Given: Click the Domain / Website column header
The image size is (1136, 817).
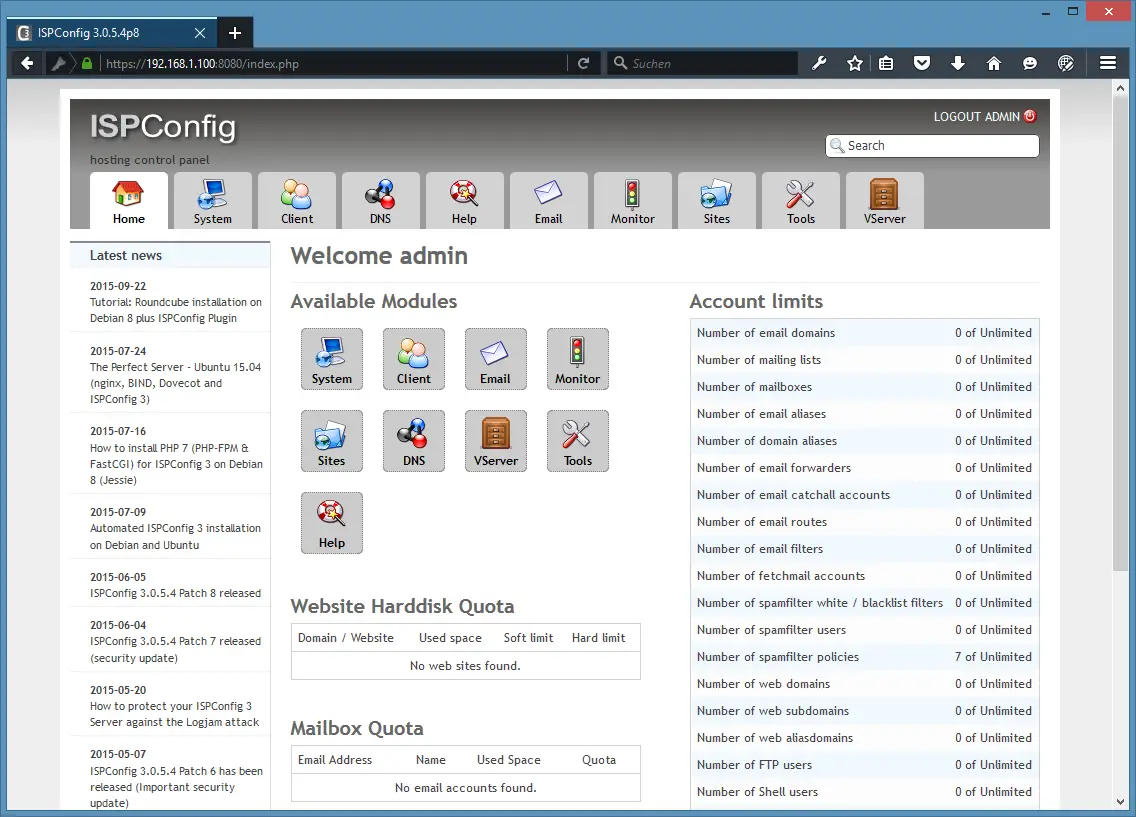Looking at the screenshot, I should (x=346, y=638).
